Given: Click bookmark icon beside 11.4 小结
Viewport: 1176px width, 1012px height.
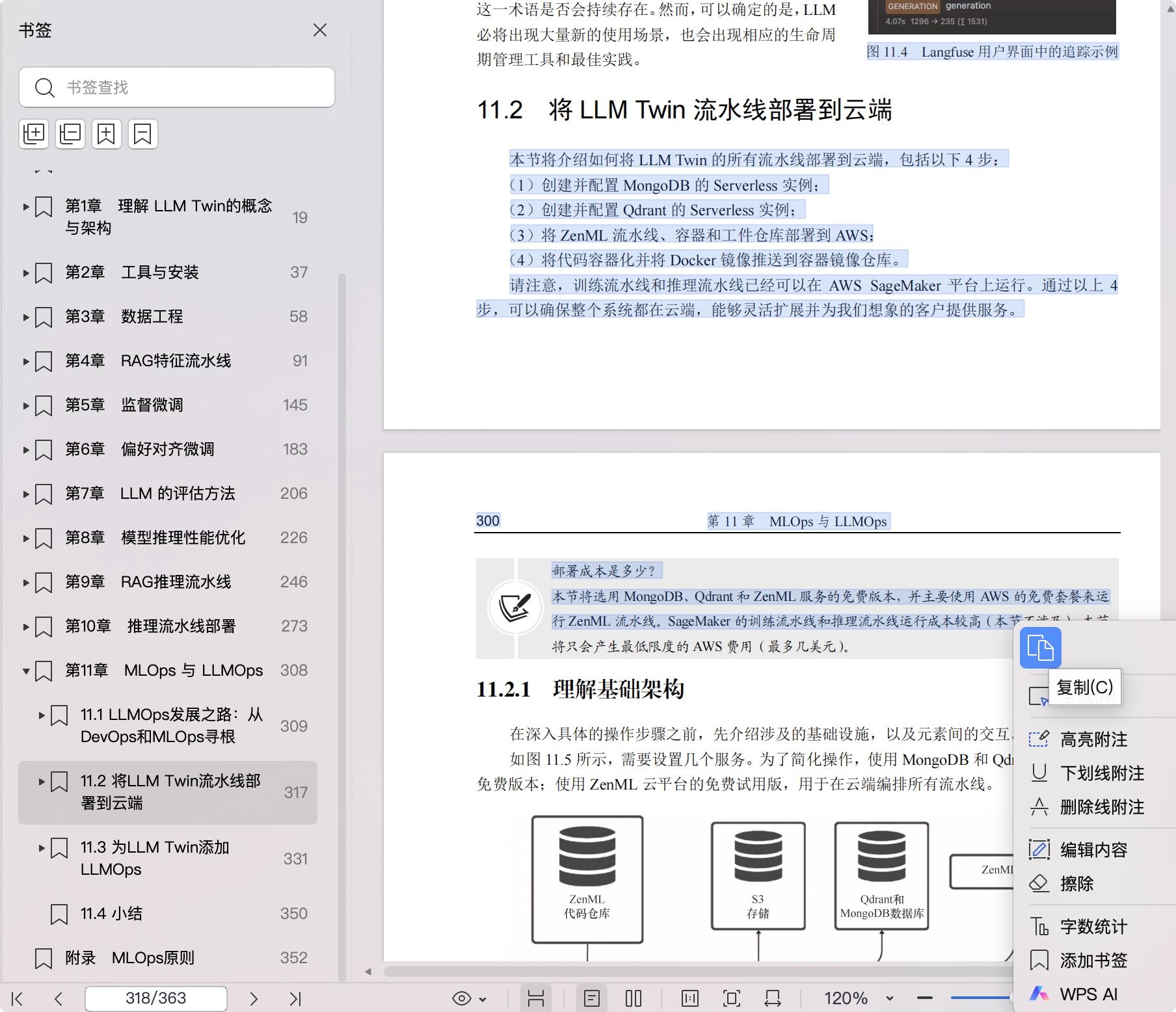Looking at the screenshot, I should click(x=59, y=914).
